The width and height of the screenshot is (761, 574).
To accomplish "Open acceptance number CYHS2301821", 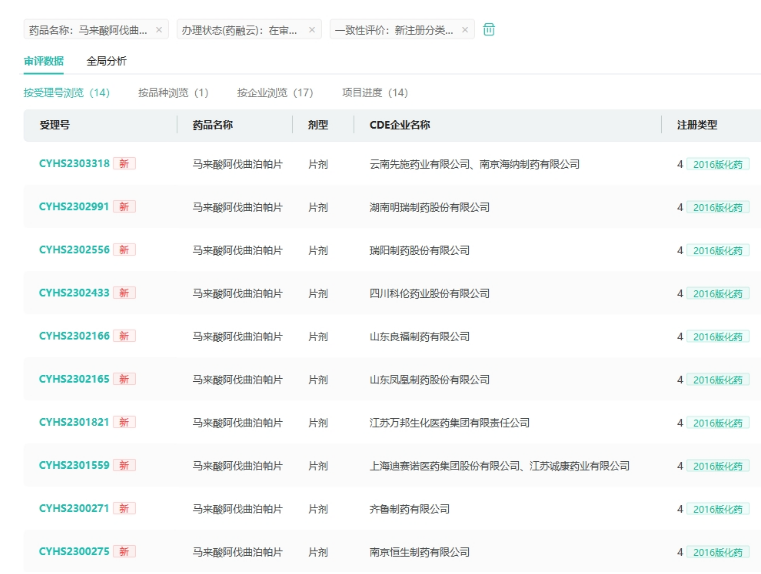I will click(x=75, y=423).
